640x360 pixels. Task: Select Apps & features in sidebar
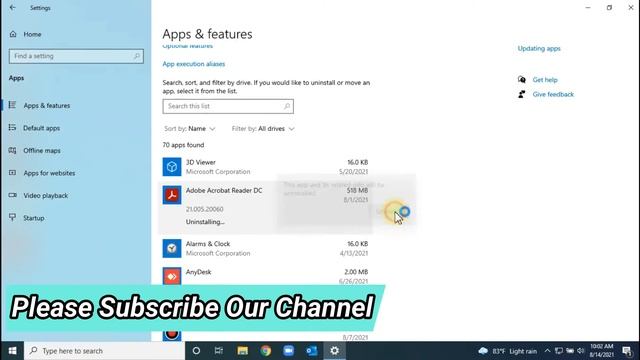point(47,106)
